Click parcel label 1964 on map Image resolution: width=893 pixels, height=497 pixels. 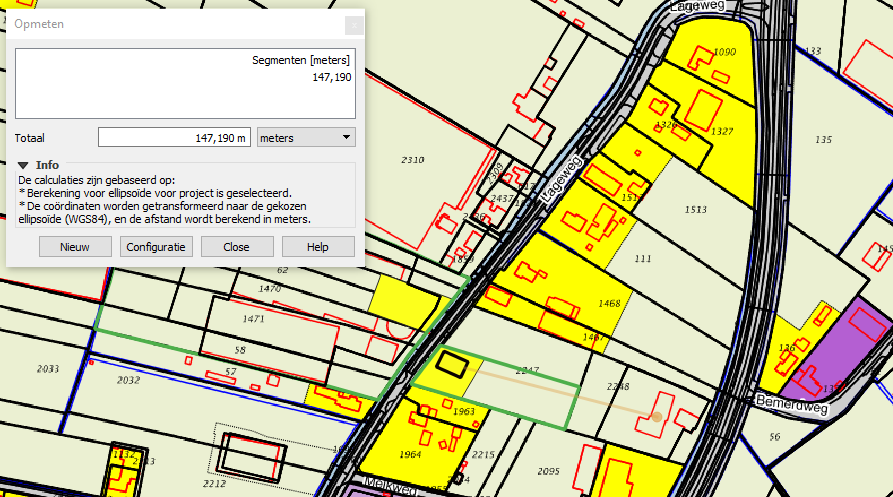point(410,454)
